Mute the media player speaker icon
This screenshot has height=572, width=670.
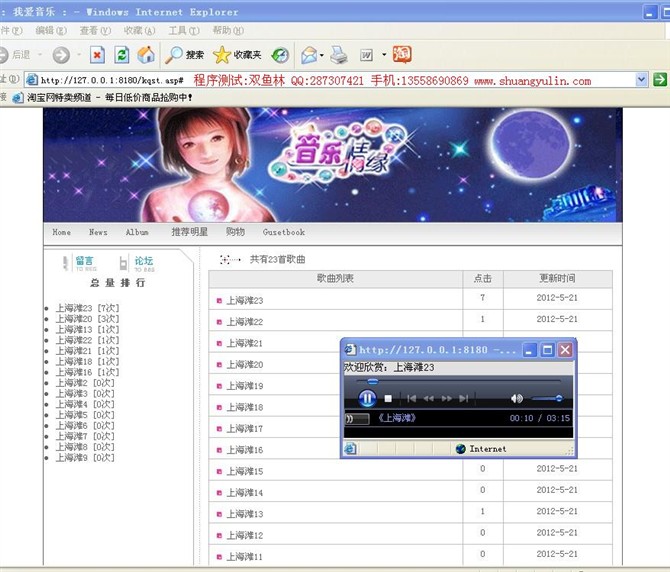pyautogui.click(x=516, y=399)
